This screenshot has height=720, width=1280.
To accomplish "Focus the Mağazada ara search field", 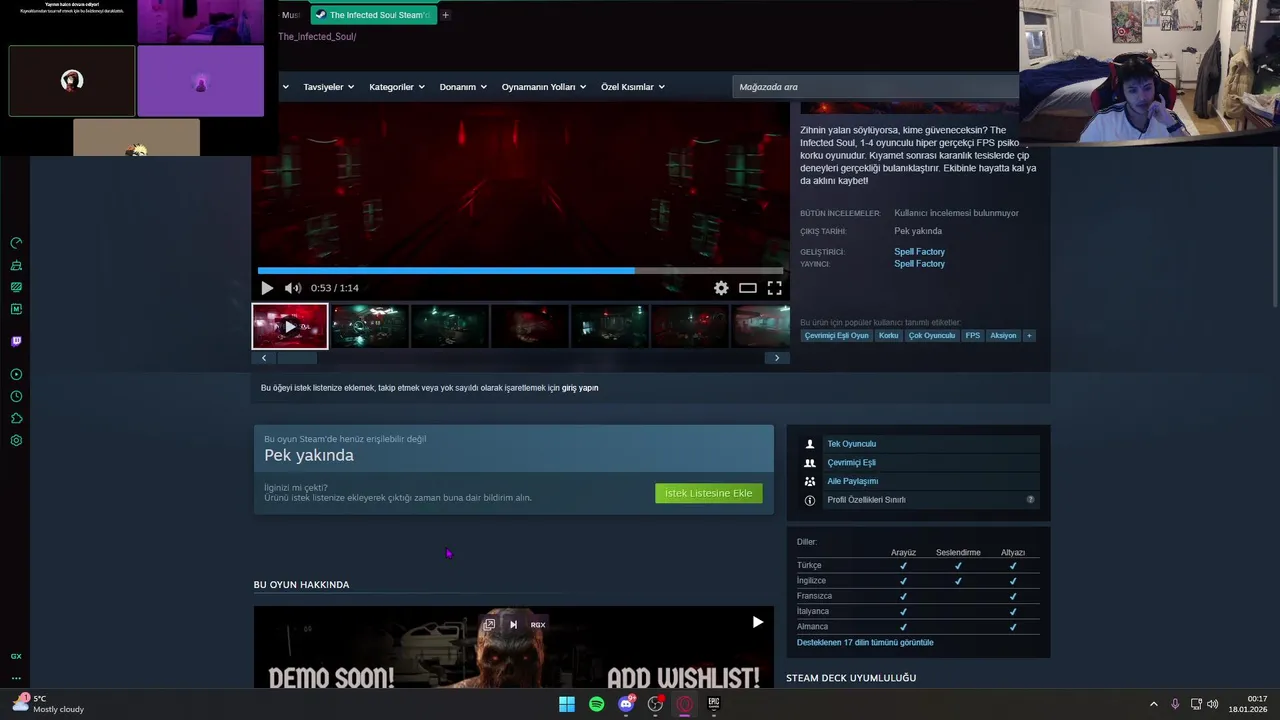I will [875, 87].
